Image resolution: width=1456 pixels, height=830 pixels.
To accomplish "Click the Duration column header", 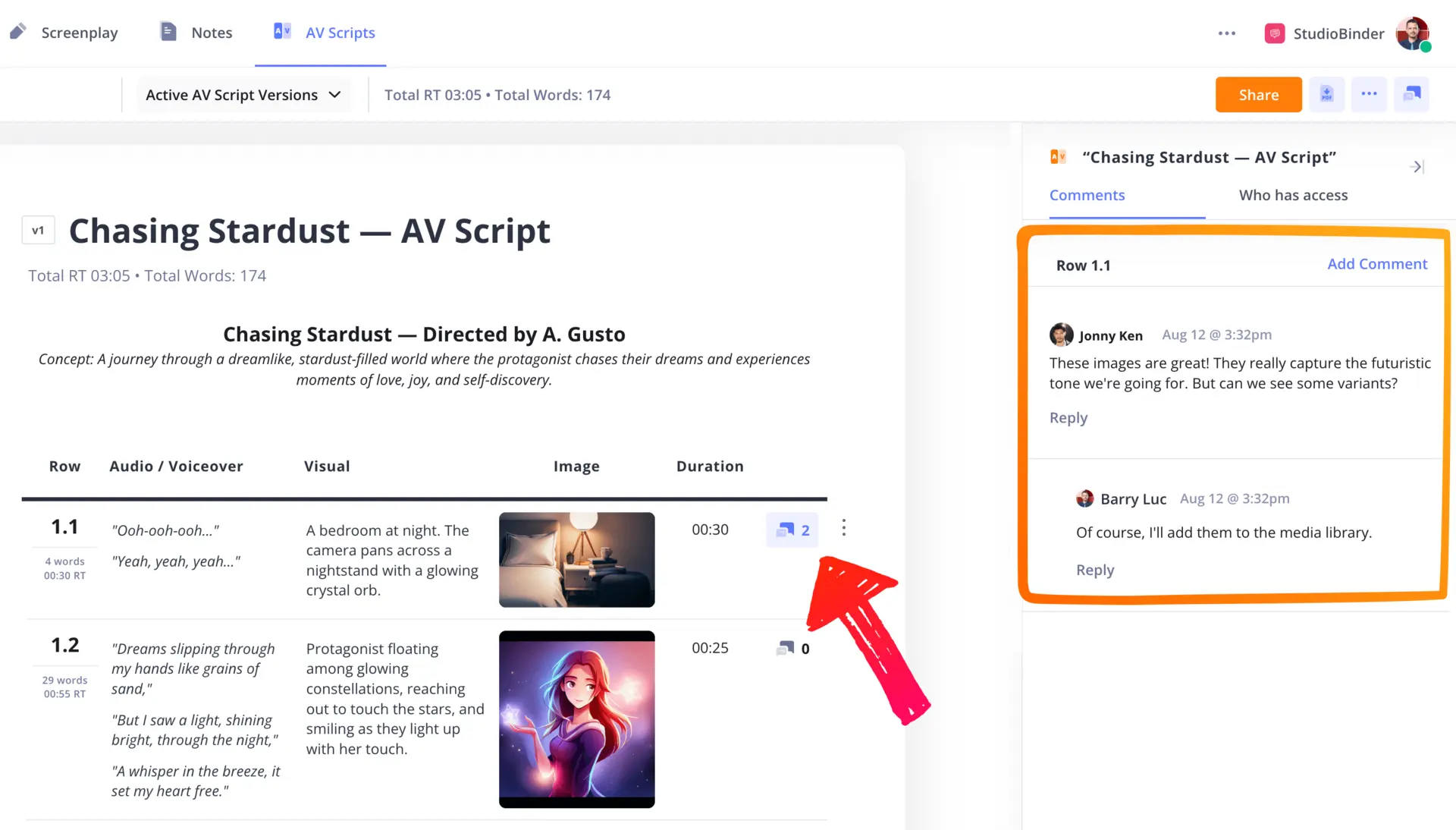I will (710, 467).
